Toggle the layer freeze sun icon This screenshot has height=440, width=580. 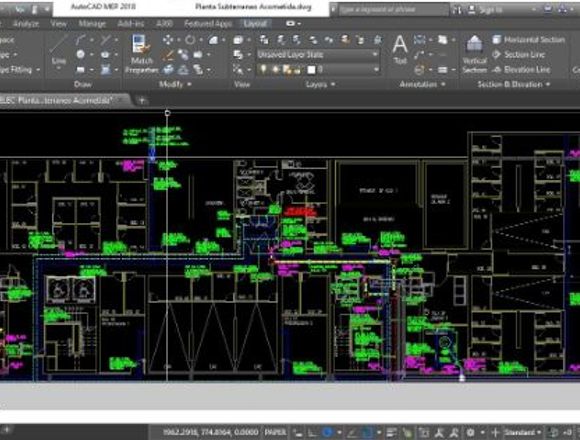pyautogui.click(x=275, y=69)
